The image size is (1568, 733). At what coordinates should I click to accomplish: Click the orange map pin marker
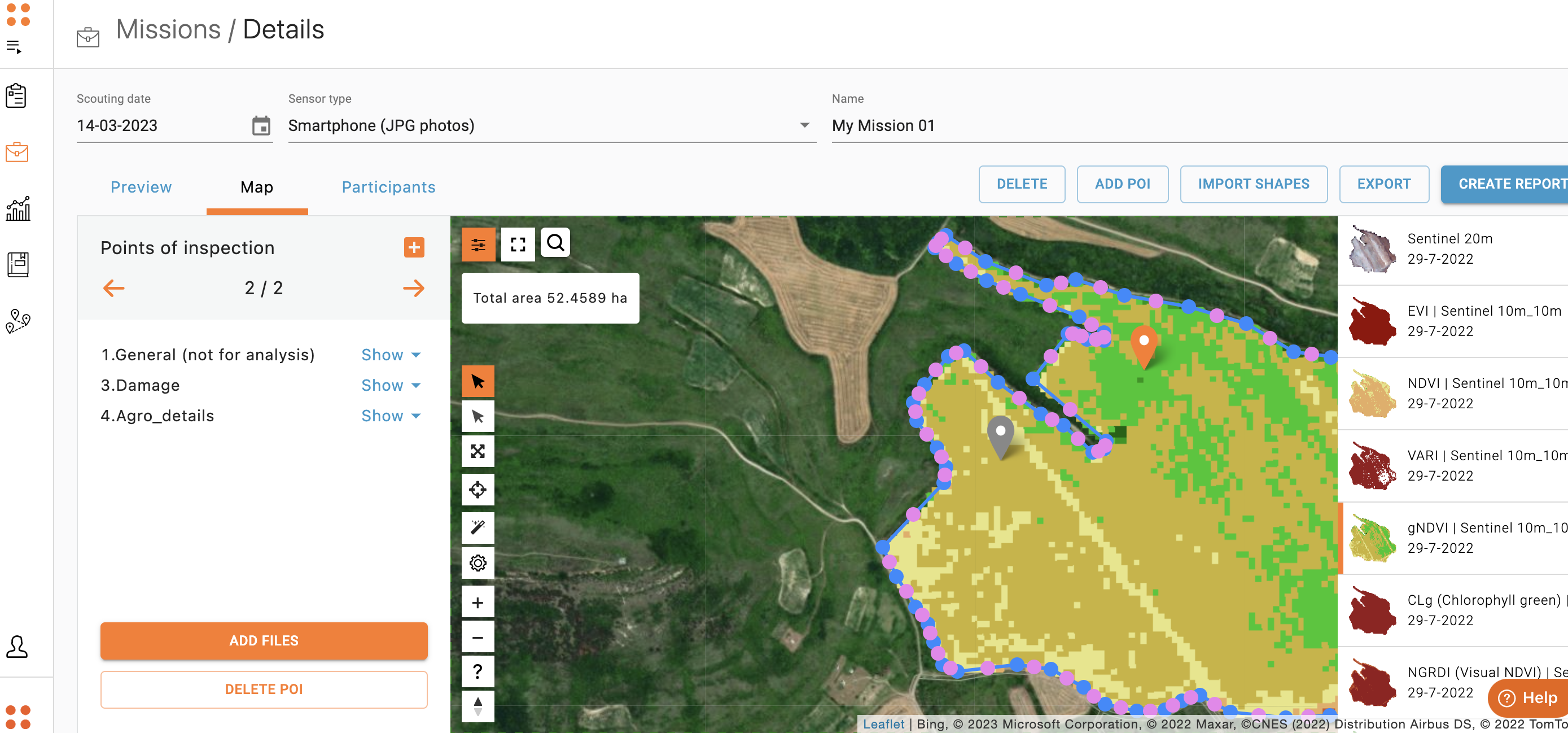pos(1144,344)
